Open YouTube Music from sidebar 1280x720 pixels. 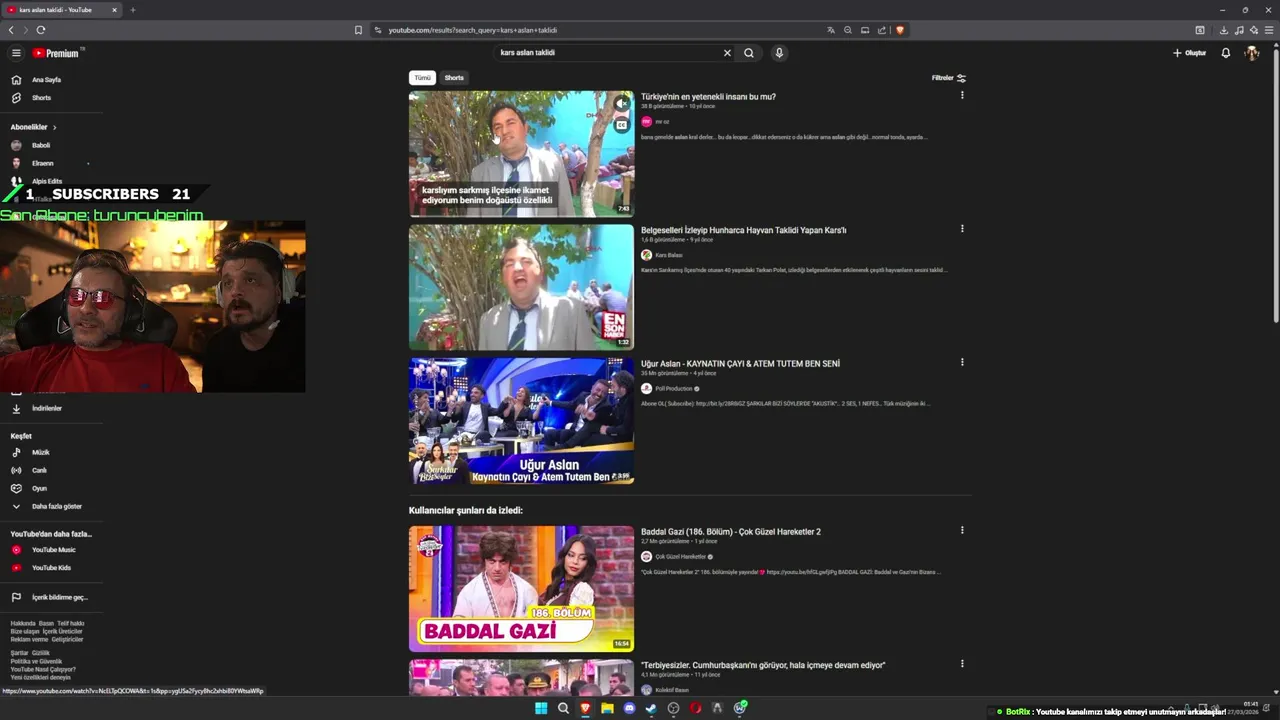pos(53,550)
